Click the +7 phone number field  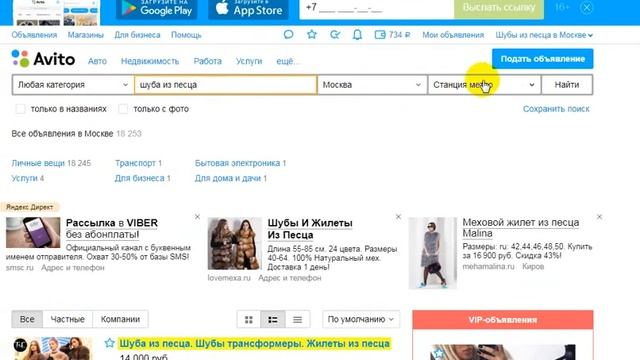pyautogui.click(x=377, y=8)
